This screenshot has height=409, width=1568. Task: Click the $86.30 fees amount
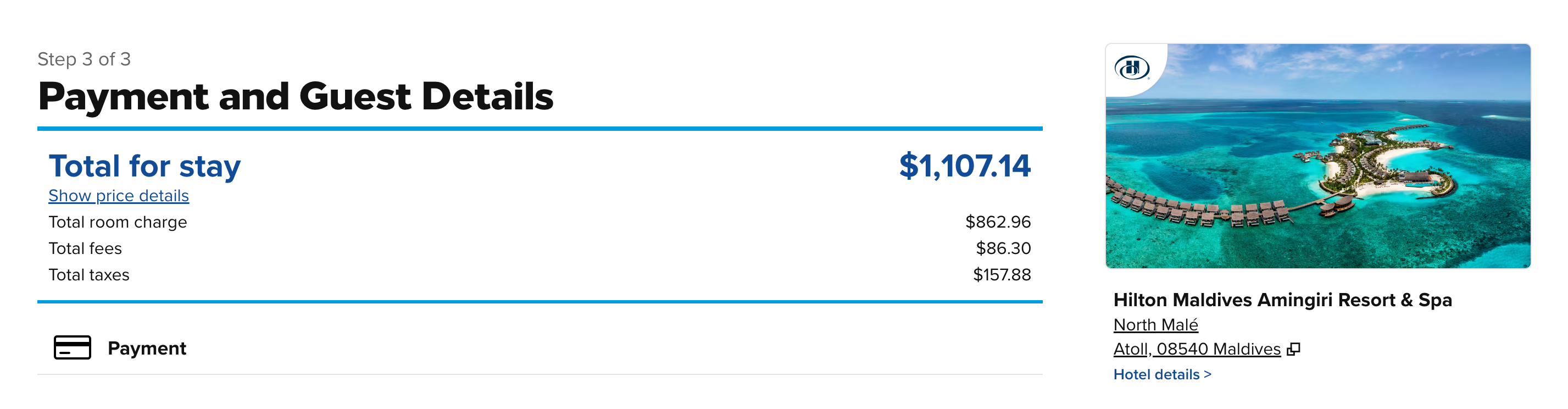coord(1003,248)
